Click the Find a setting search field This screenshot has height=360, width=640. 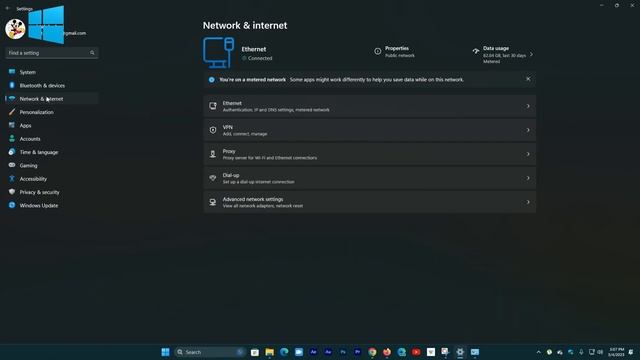click(52, 53)
